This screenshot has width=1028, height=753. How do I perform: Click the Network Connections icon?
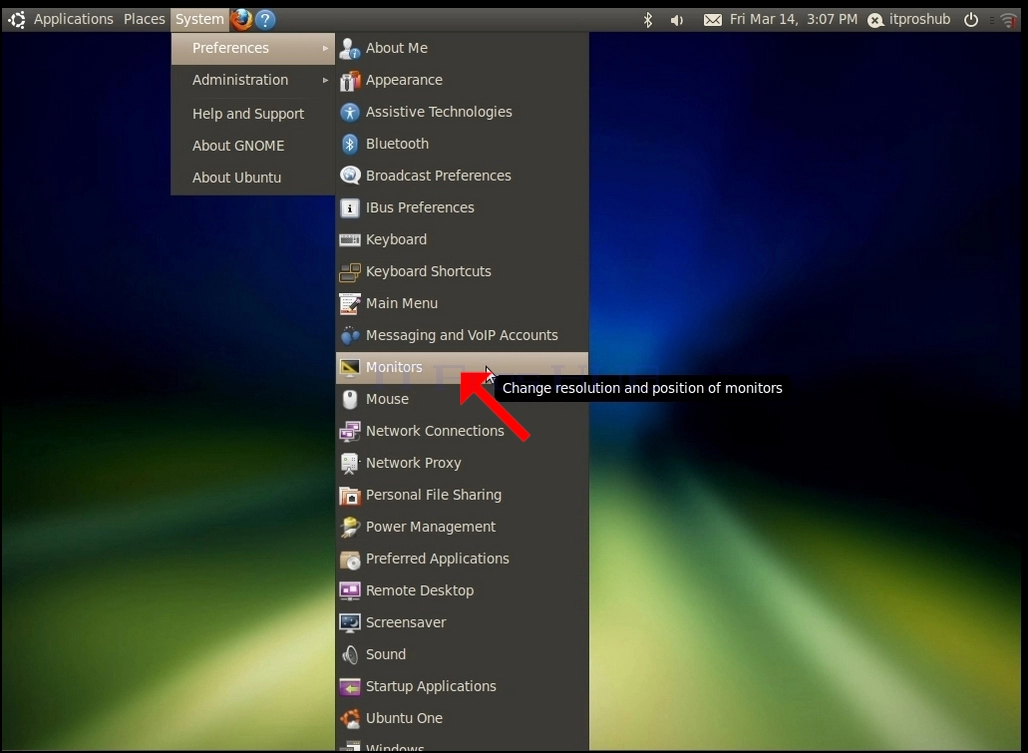[x=349, y=431]
